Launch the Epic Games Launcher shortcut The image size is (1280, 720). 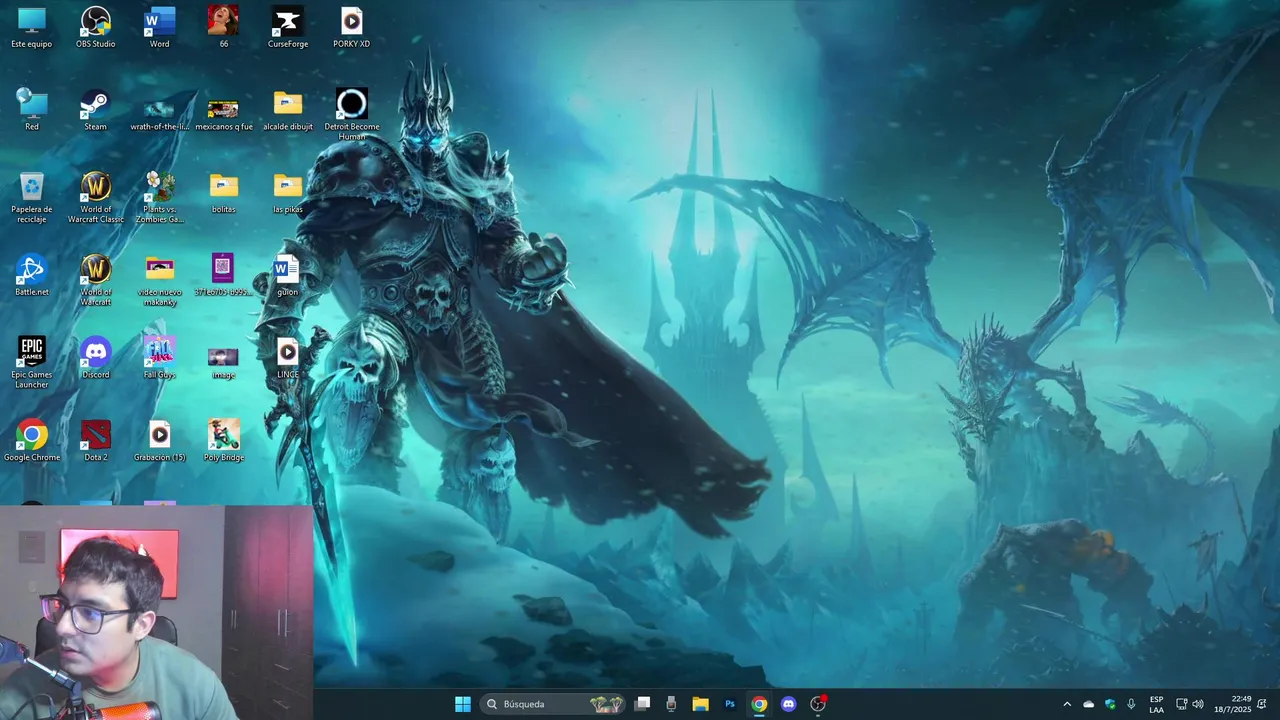pyautogui.click(x=32, y=363)
